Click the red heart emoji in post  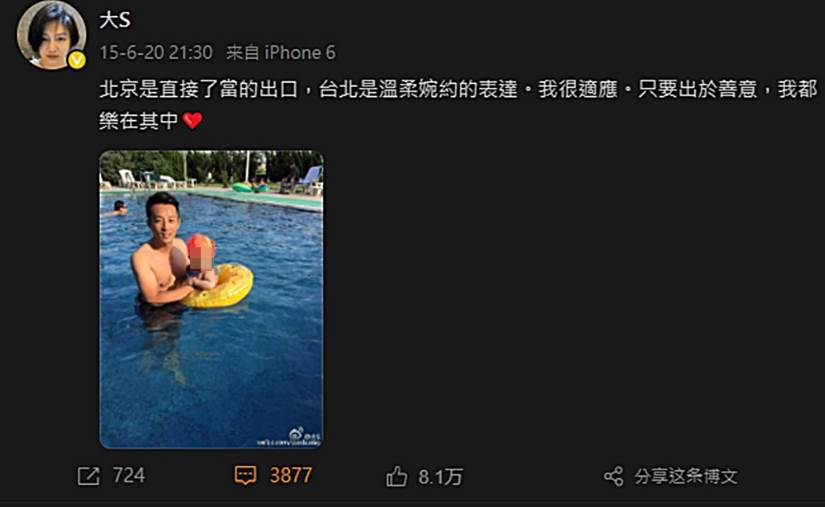[x=193, y=121]
